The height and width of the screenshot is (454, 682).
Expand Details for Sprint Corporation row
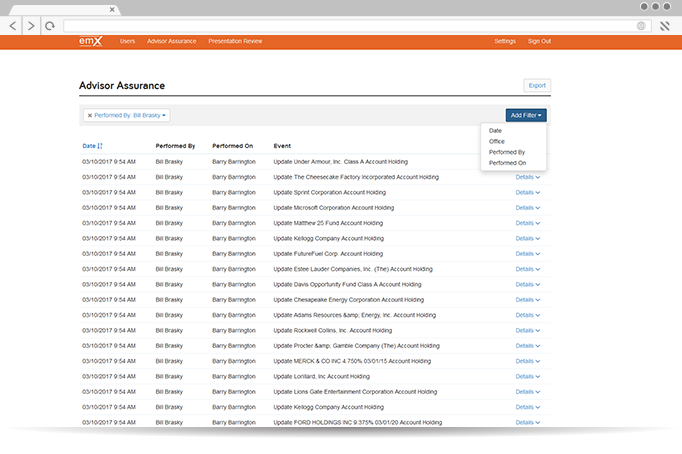pos(528,193)
